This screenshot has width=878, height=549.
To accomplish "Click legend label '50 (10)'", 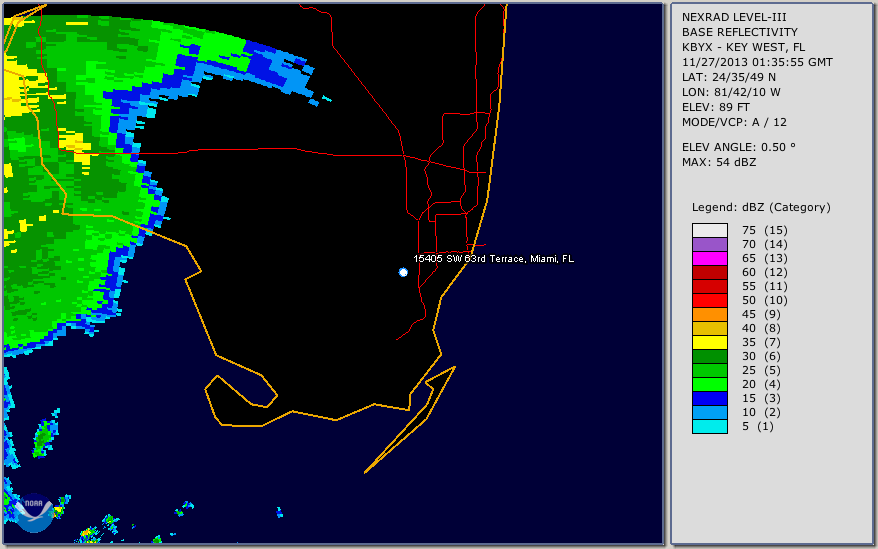I will coord(765,300).
